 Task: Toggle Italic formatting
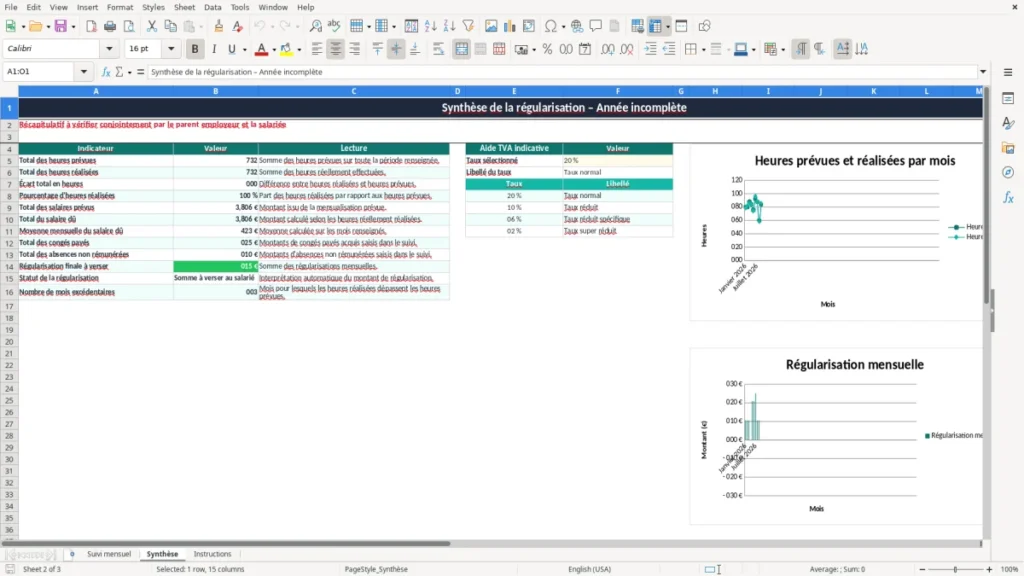(x=214, y=49)
